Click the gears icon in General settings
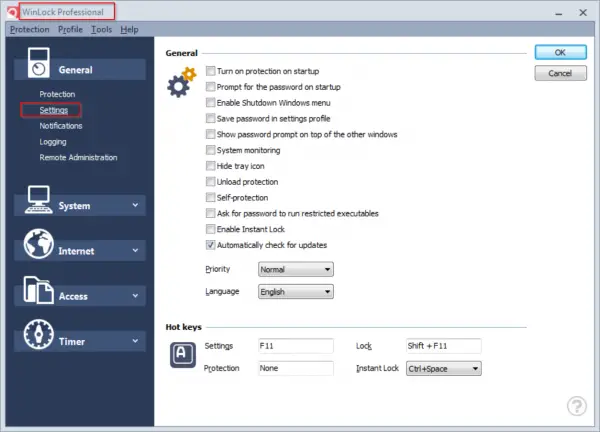The height and width of the screenshot is (432, 600). click(x=181, y=82)
